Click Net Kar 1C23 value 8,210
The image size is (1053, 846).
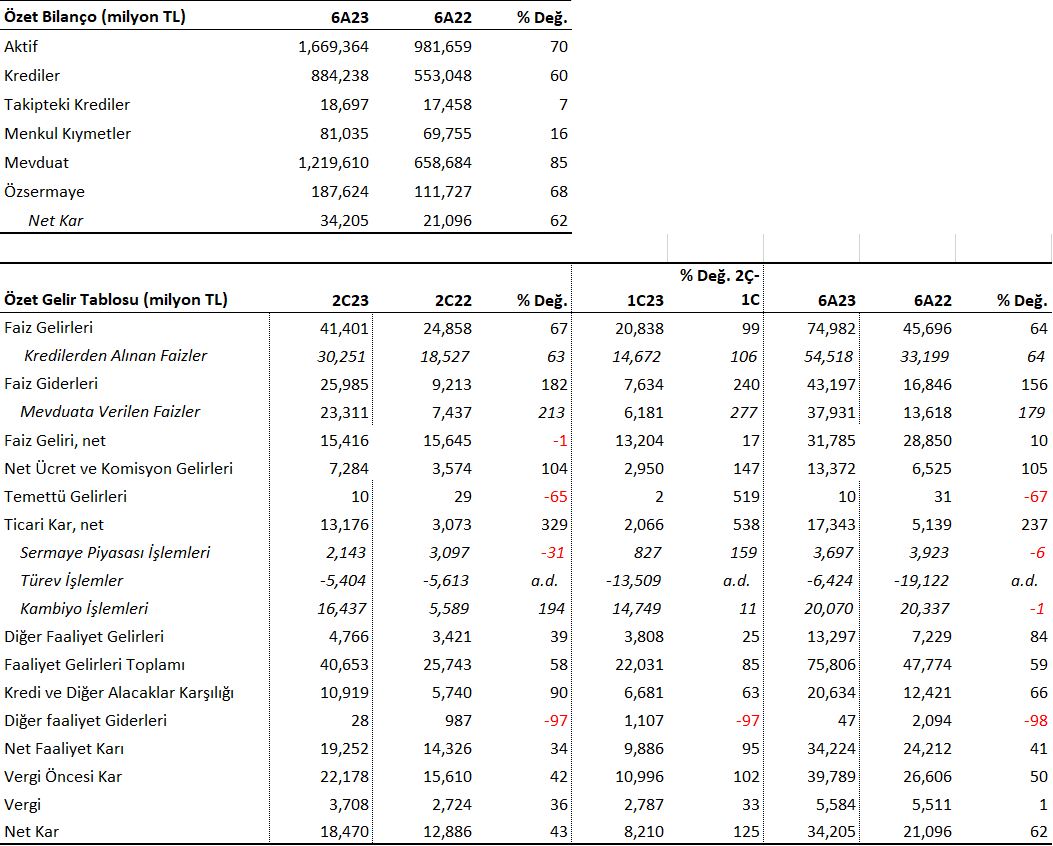643,832
